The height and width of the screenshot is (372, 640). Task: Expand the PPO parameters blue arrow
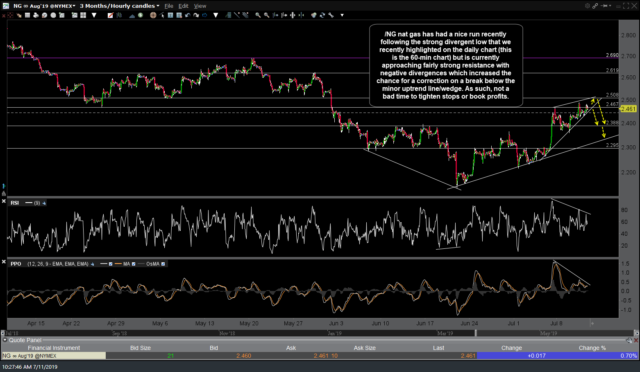(93, 264)
